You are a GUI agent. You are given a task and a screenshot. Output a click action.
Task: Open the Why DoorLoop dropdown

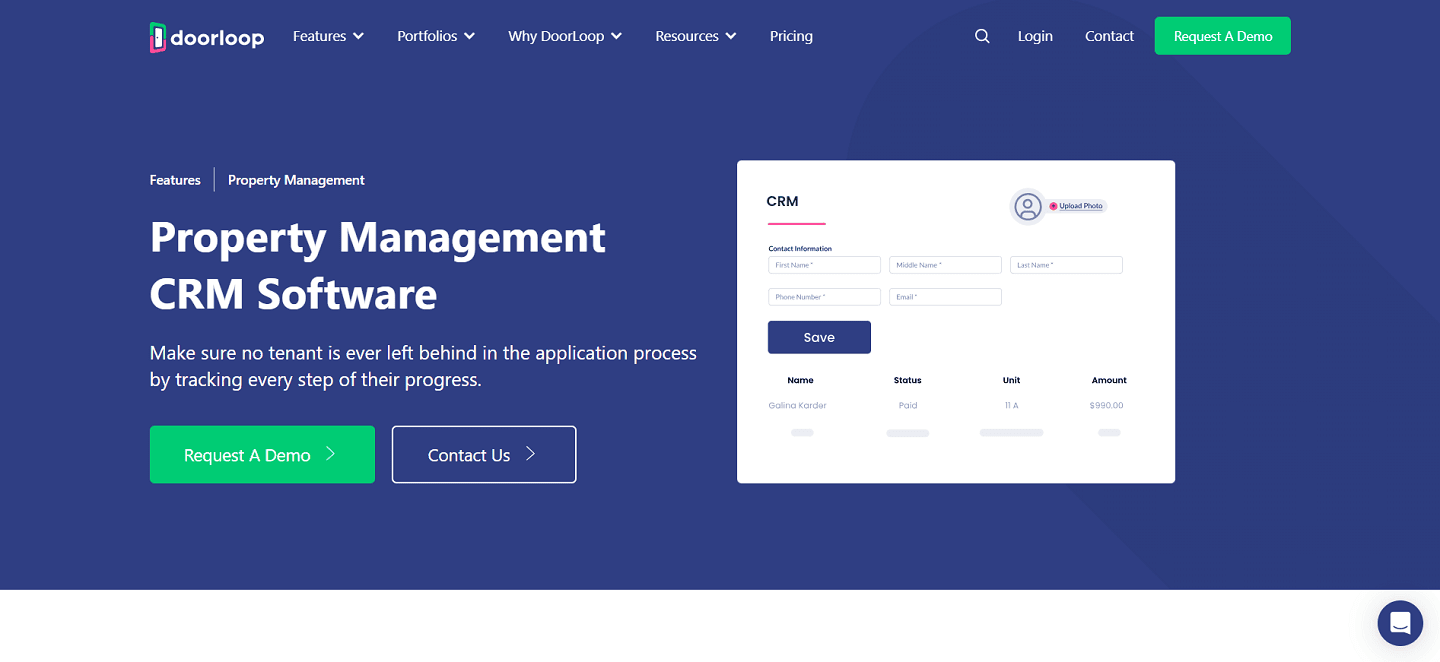tap(565, 36)
